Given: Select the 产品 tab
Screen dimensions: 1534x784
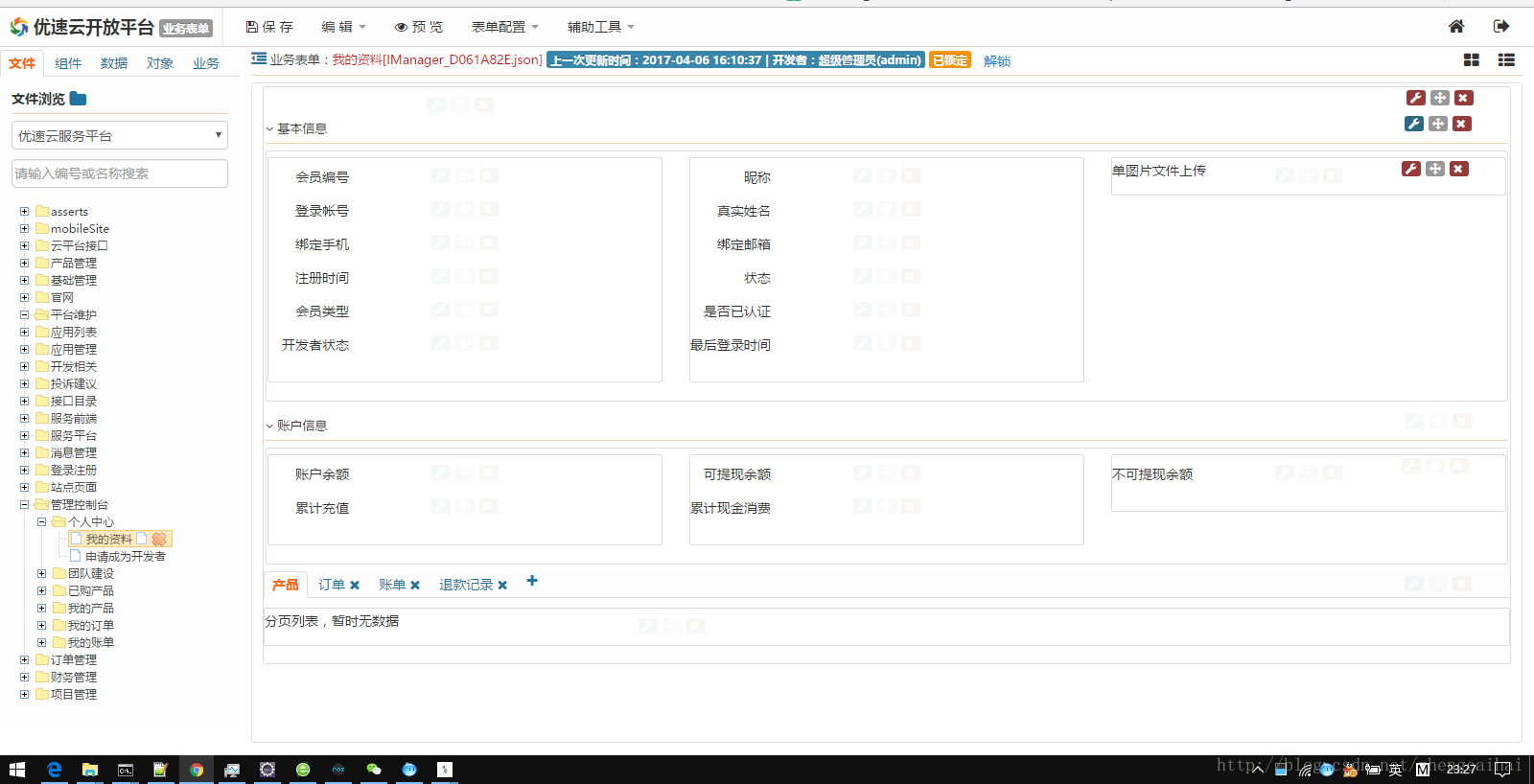Looking at the screenshot, I should [285, 585].
